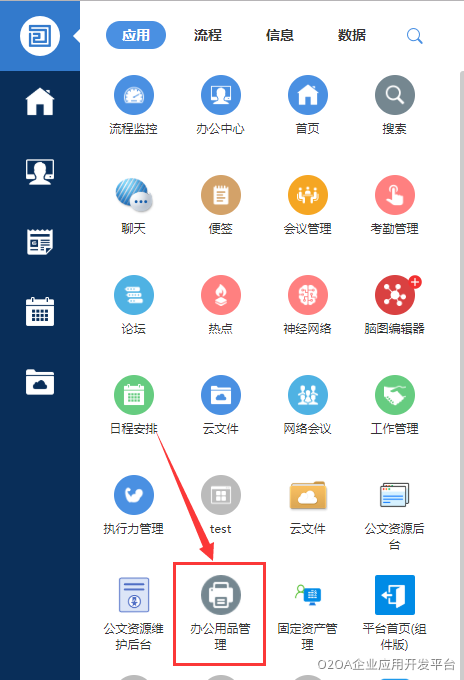464x680 pixels.
Task: Open the 会议管理 app
Action: [308, 205]
